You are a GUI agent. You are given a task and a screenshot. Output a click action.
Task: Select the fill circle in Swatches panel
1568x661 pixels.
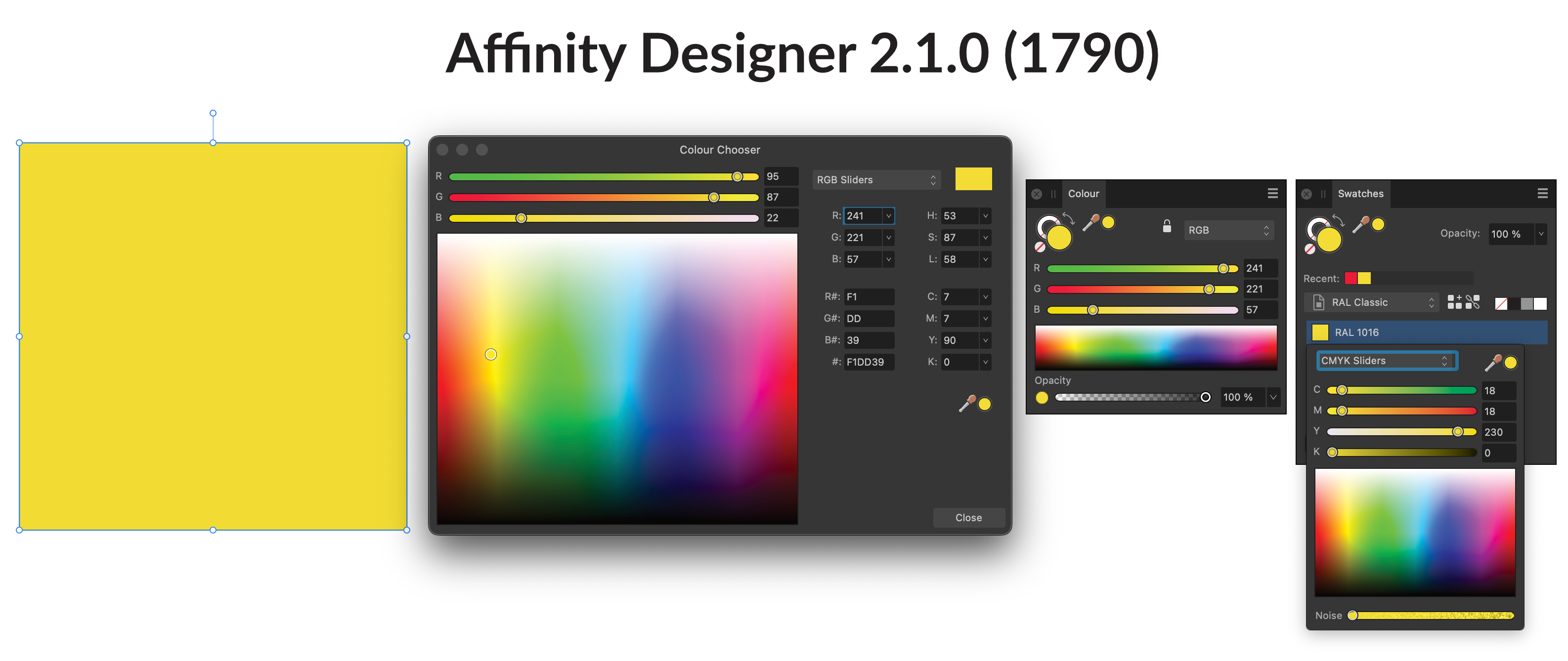pos(1329,240)
